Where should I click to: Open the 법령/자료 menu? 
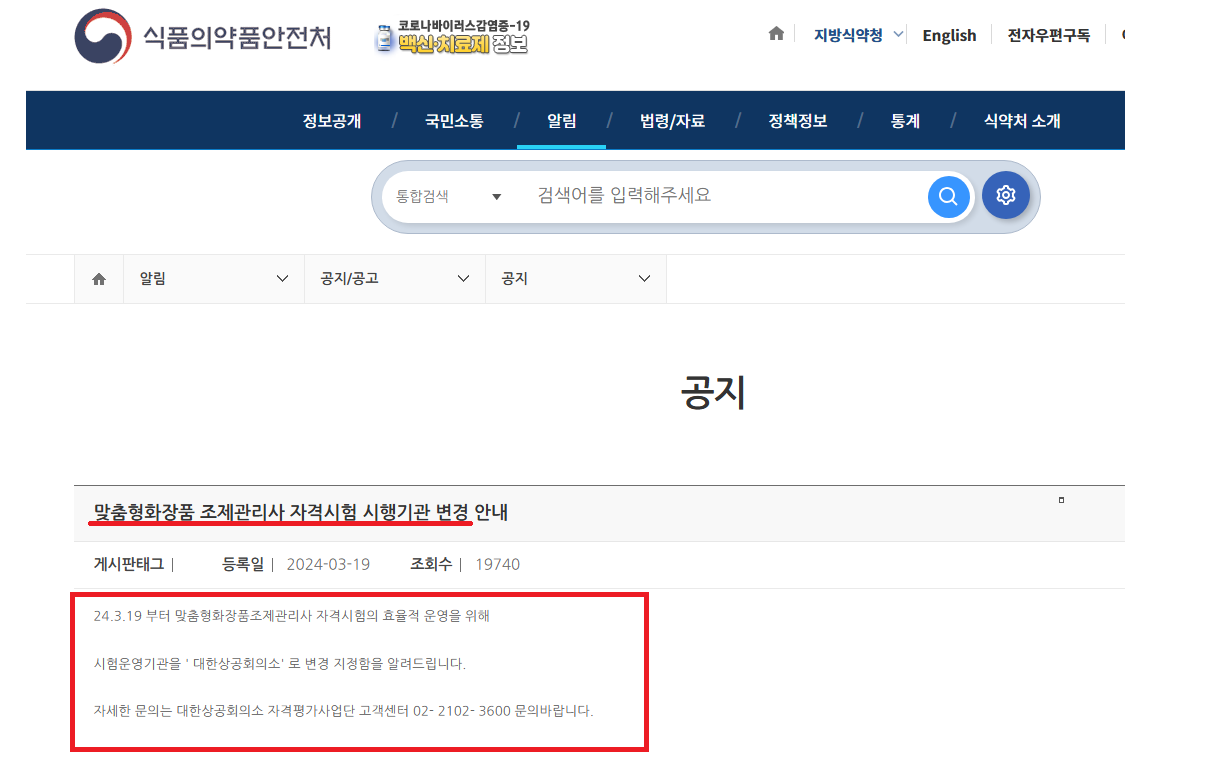672,121
